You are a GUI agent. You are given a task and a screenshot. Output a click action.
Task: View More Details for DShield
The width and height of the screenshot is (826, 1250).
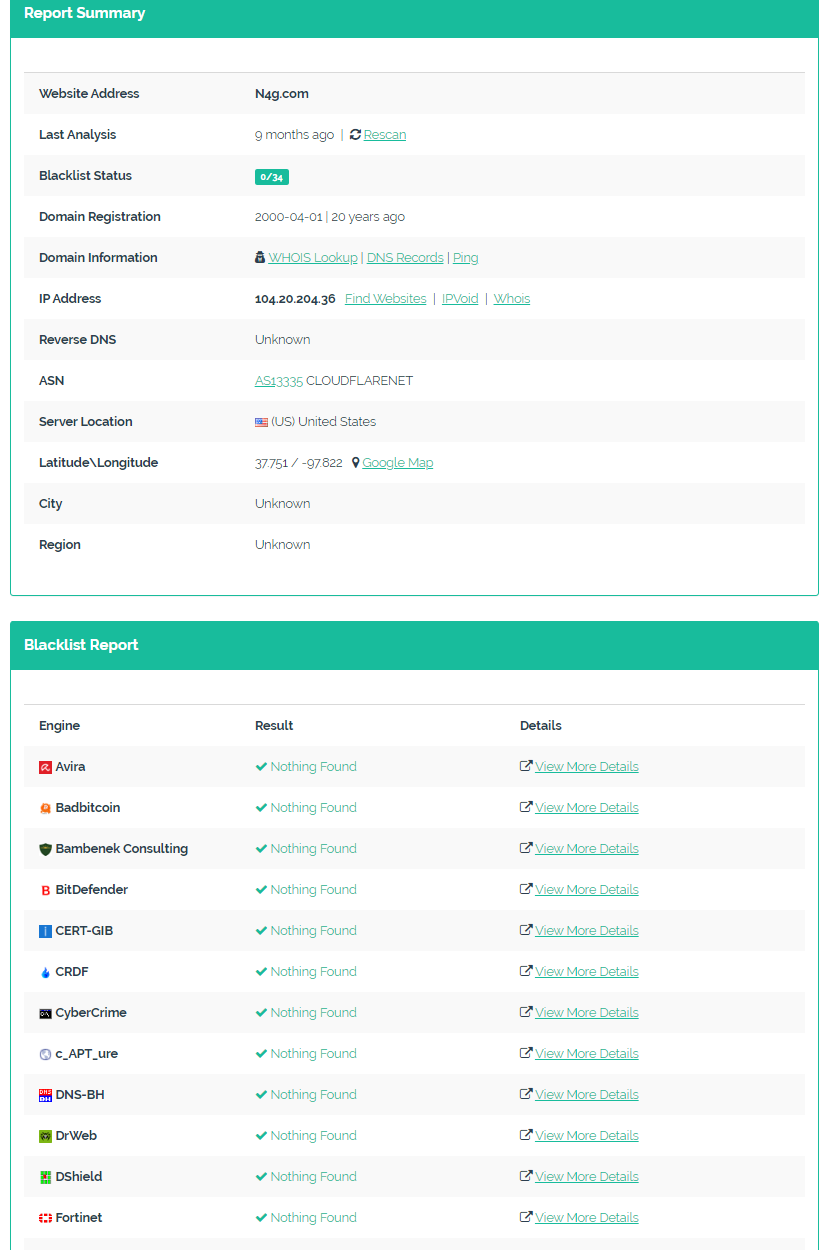pos(587,1177)
